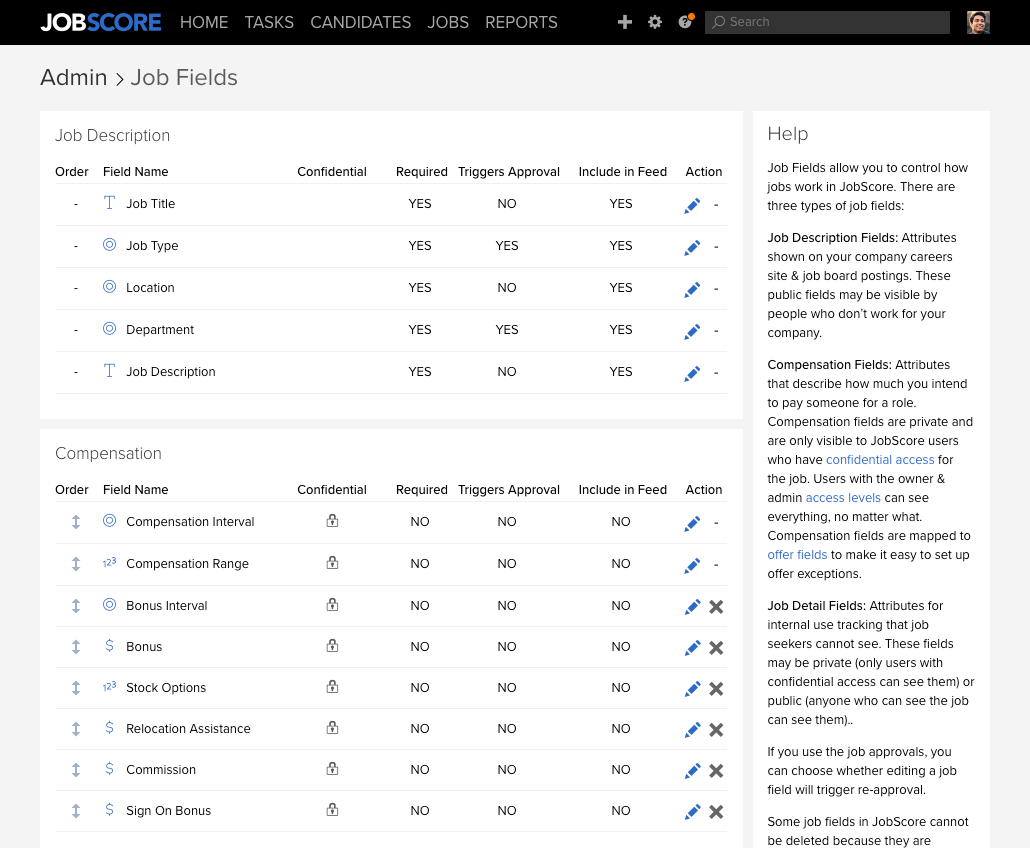1030x848 pixels.
Task: Open the JOBS menu
Action: 448,22
